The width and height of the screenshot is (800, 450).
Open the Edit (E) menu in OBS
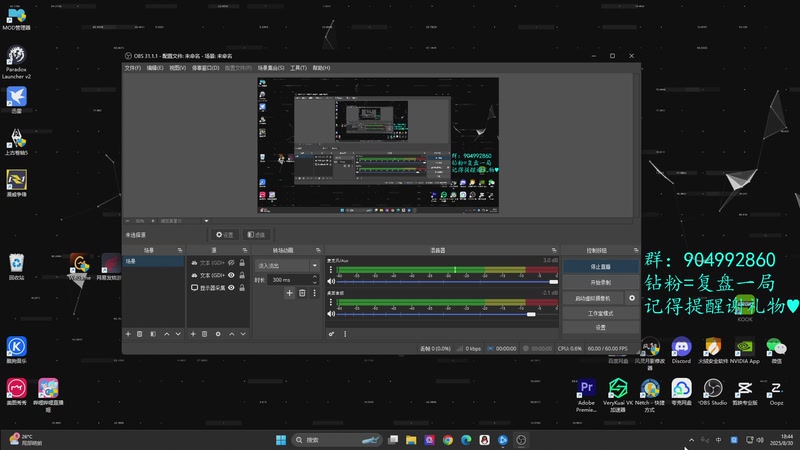click(155, 68)
